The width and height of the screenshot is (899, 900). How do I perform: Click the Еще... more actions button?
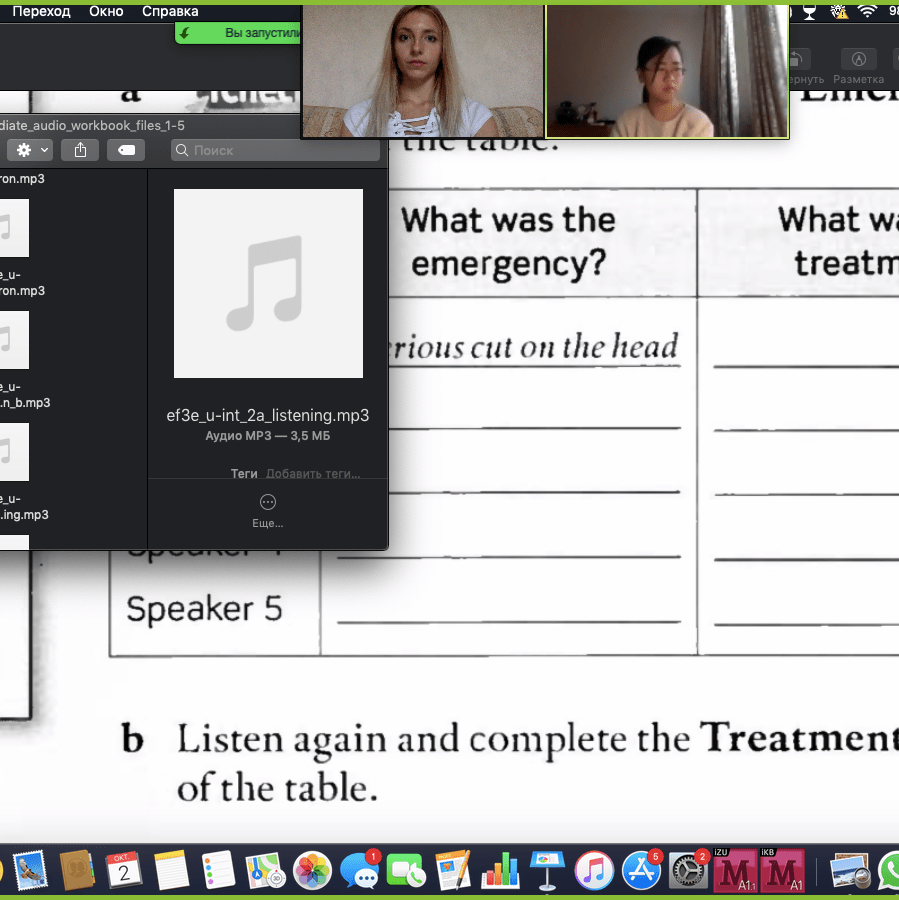pos(268,511)
